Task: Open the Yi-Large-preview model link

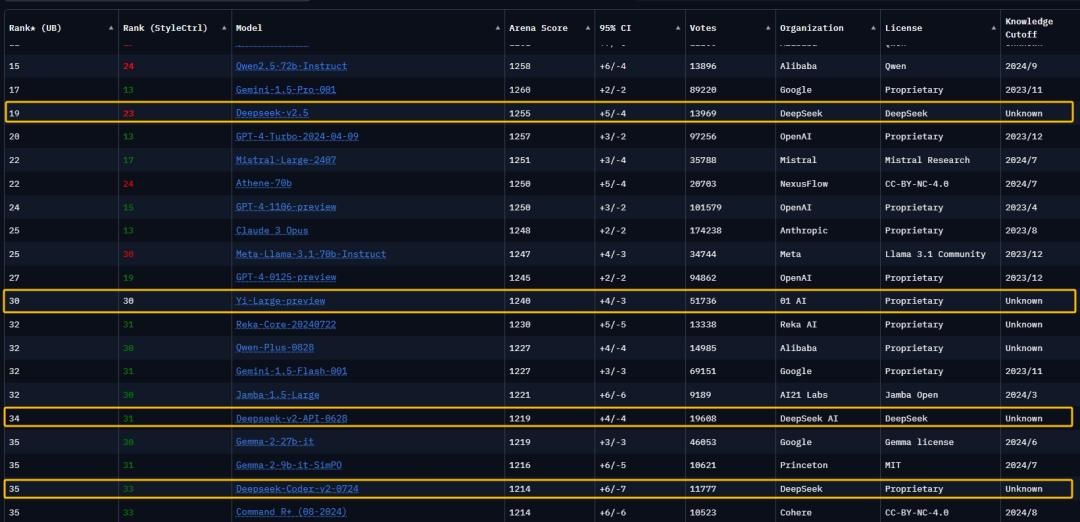Action: click(x=280, y=301)
